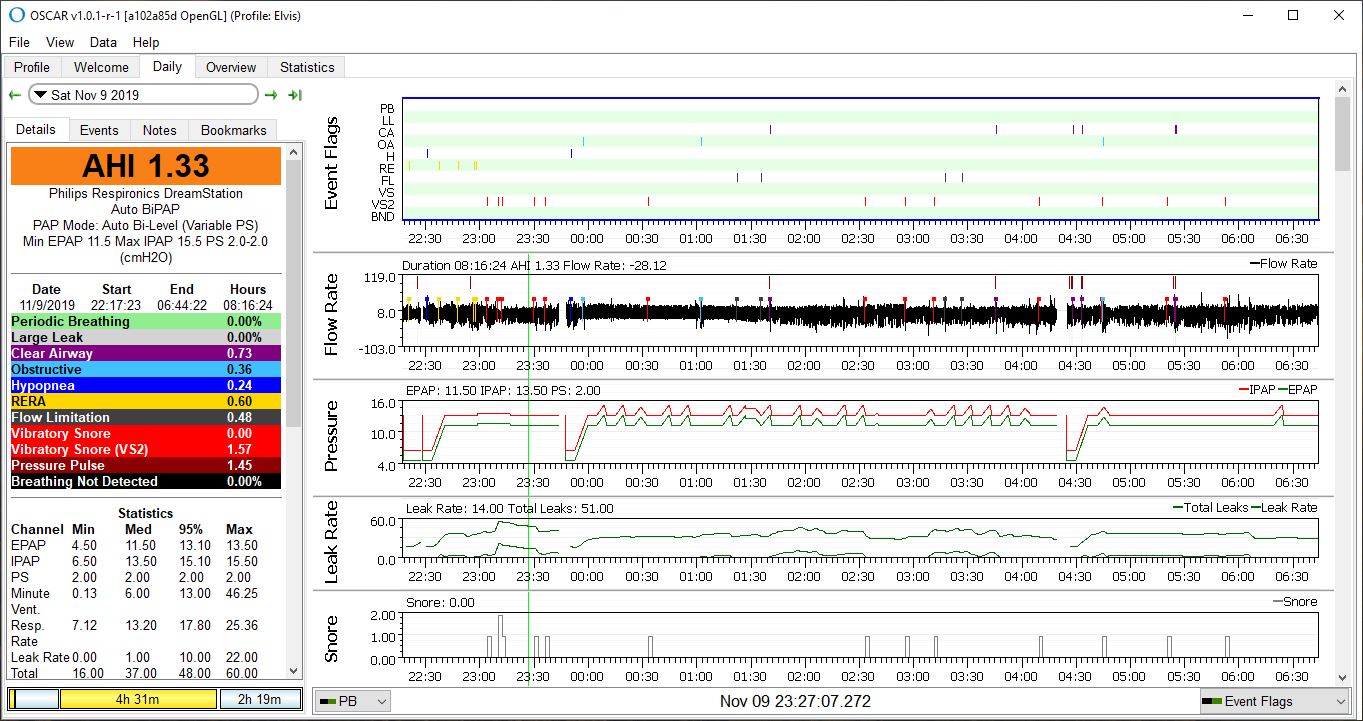Click the Pressure Pulse dark-red row

coord(146,465)
